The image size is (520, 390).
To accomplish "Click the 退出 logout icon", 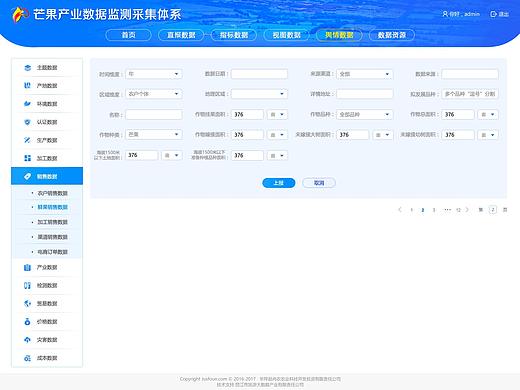I will point(493,14).
